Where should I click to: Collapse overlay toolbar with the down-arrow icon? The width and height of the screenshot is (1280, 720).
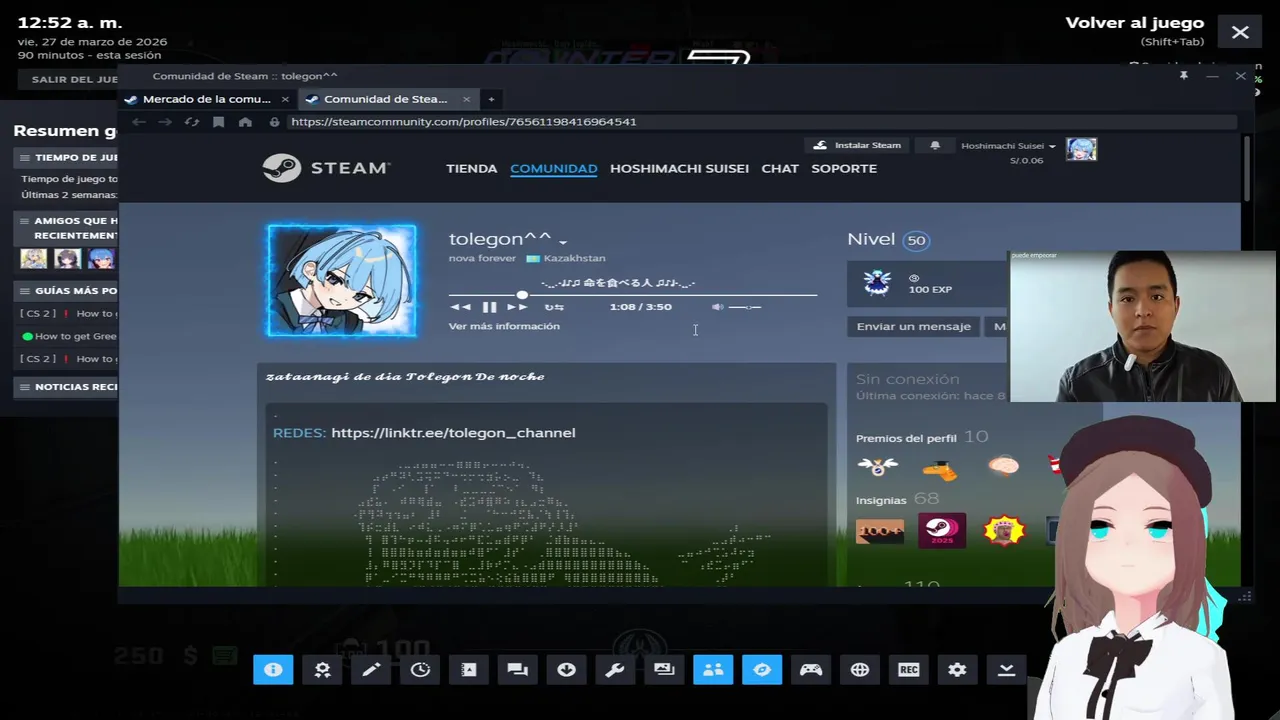1006,670
